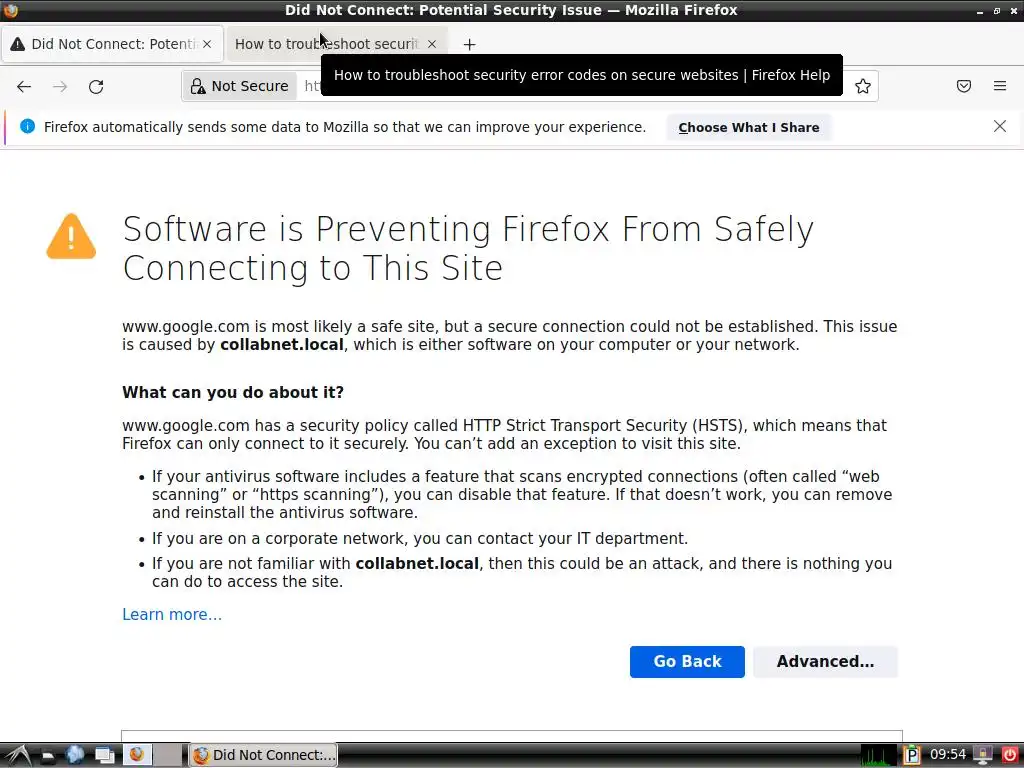Click the back navigation arrow
Screen dimensions: 1024x768
click(24, 86)
